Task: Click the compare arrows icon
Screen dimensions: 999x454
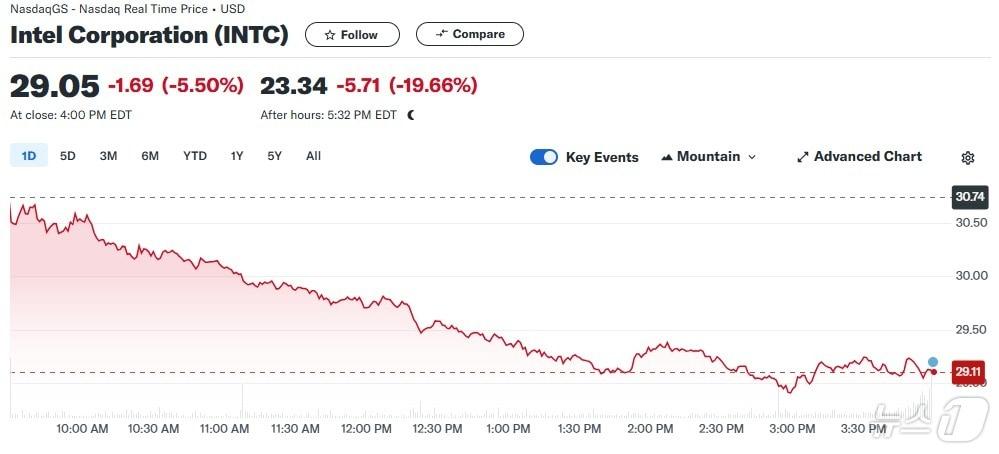Action: [441, 34]
